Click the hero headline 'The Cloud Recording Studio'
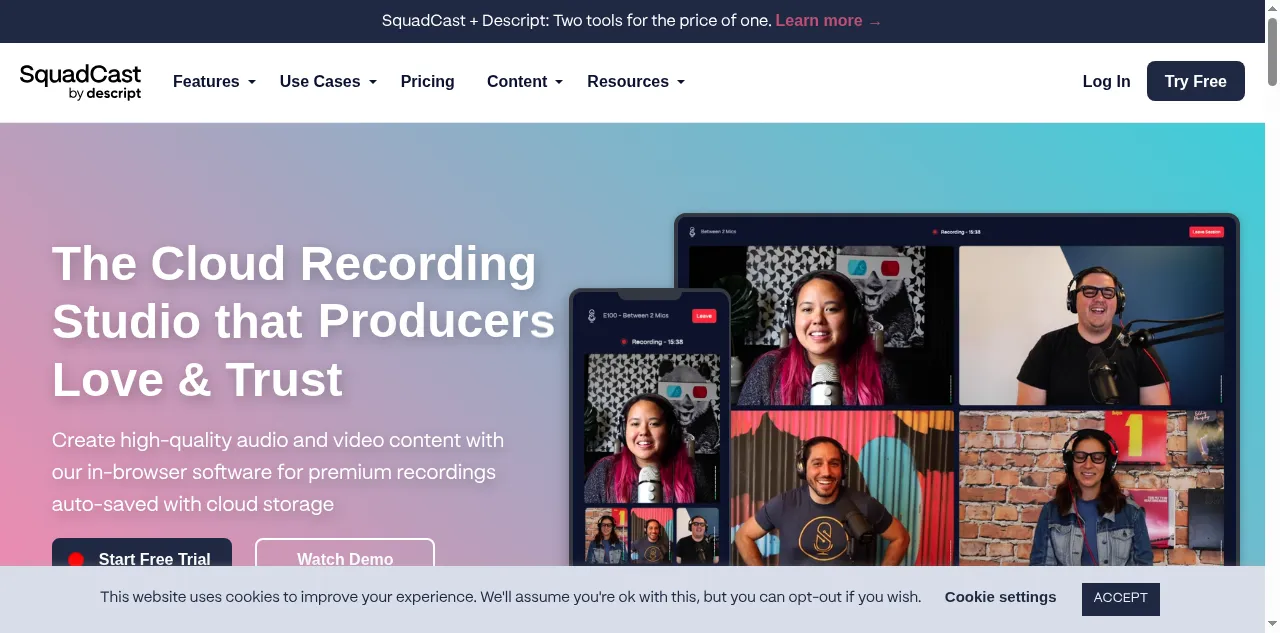 pyautogui.click(x=303, y=321)
